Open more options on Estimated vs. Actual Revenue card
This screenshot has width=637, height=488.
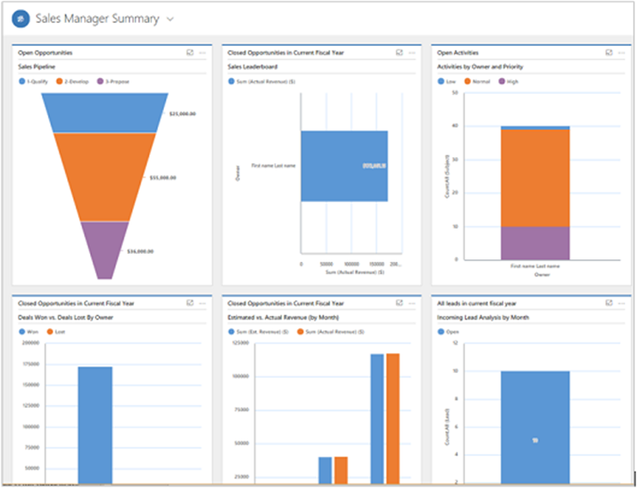pyautogui.click(x=412, y=303)
